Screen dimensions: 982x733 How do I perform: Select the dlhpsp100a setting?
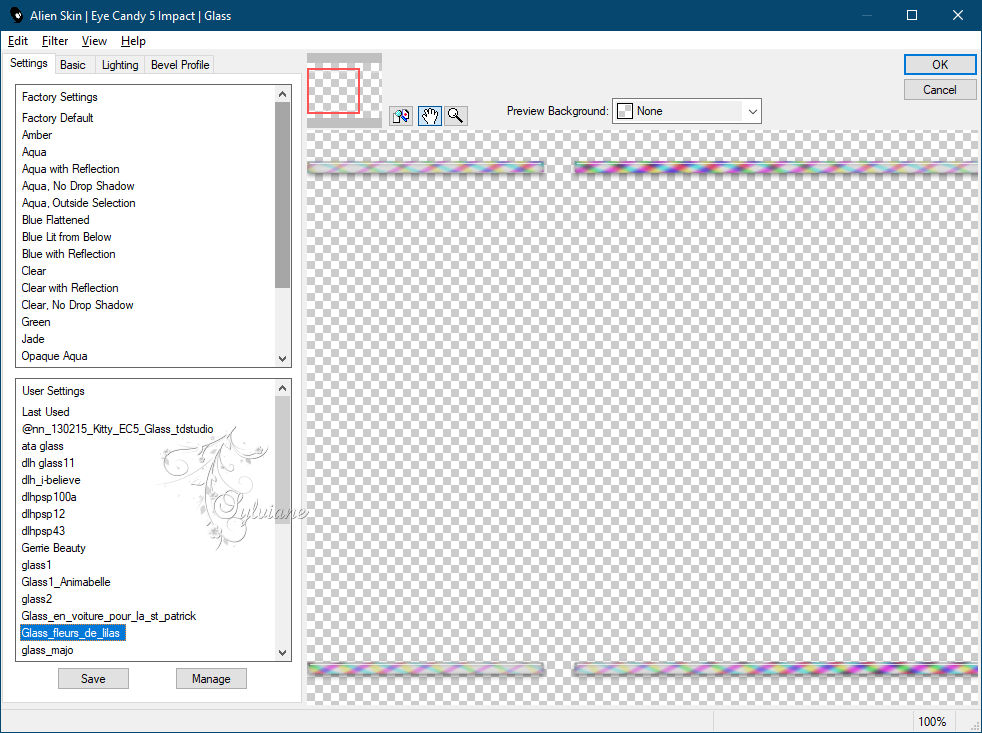tap(49, 497)
